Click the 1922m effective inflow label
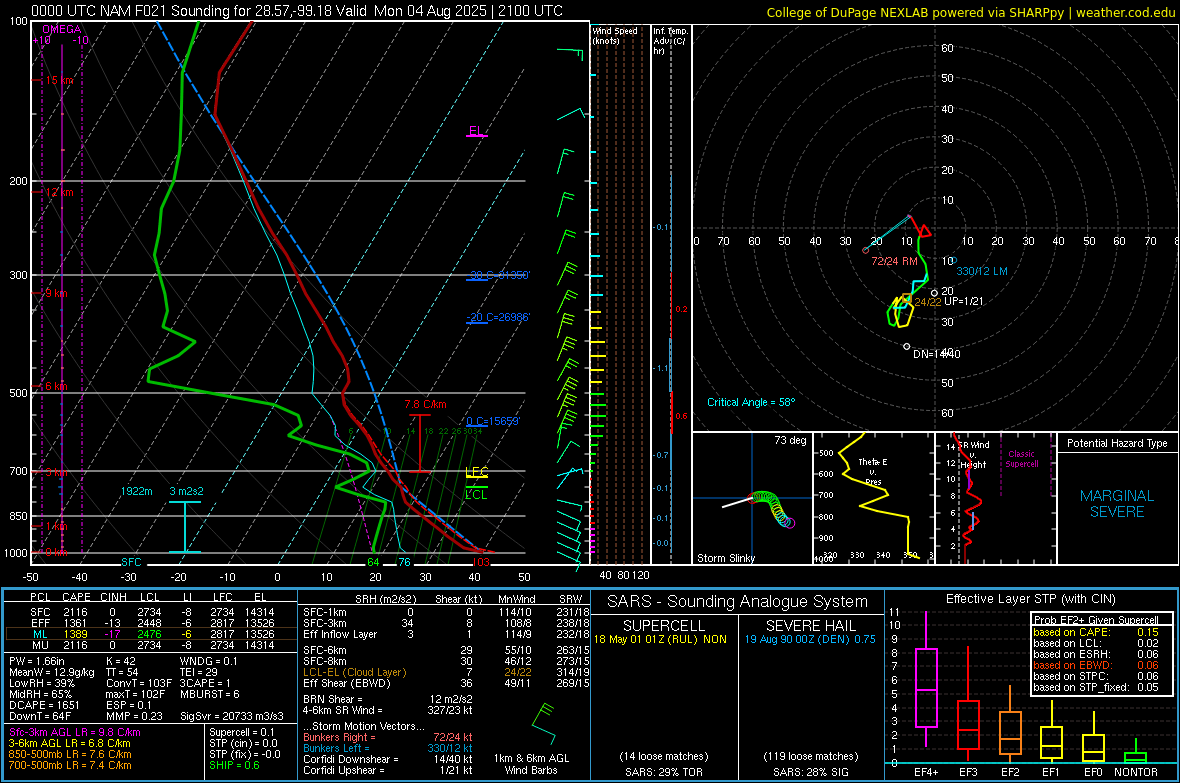Image resolution: width=1180 pixels, height=783 pixels. 136,491
